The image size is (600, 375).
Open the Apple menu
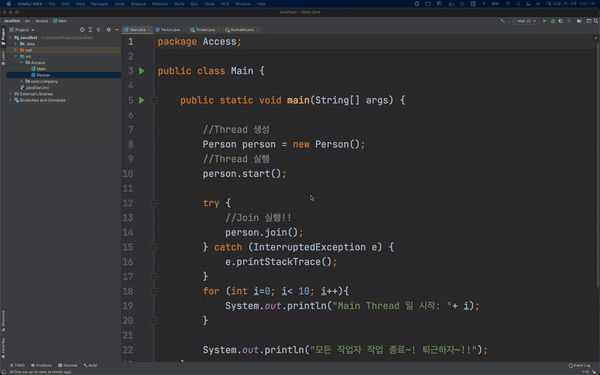coord(8,4)
